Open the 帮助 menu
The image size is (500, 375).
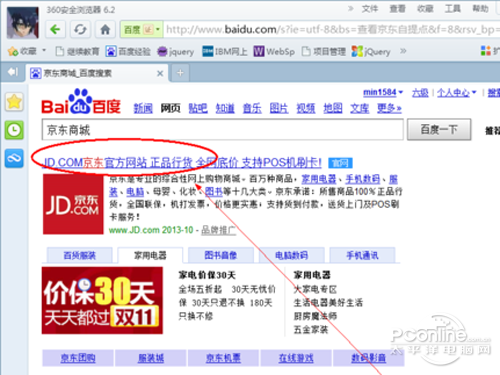coord(480,9)
